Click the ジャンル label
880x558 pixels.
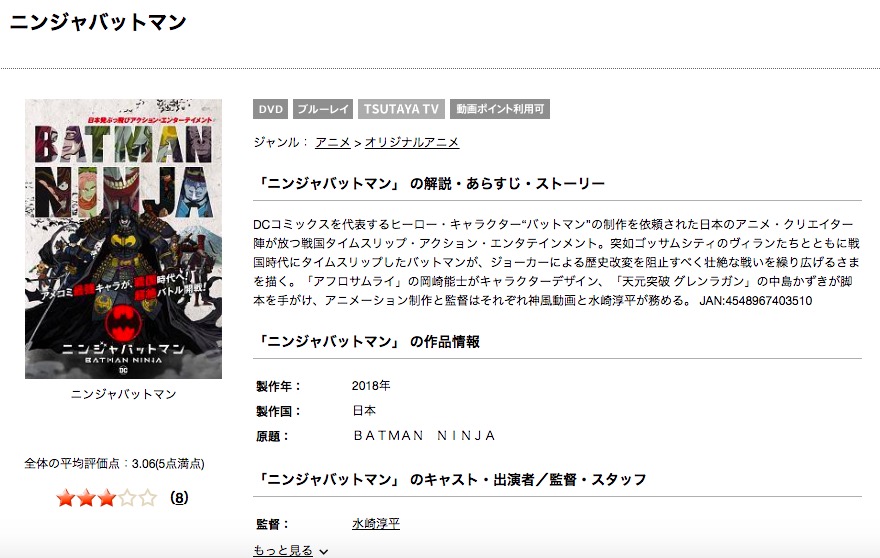pos(281,143)
